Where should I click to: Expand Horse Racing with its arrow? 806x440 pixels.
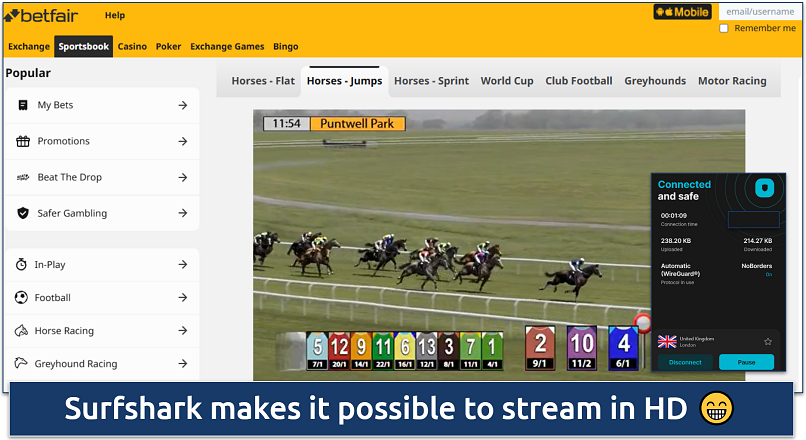182,331
